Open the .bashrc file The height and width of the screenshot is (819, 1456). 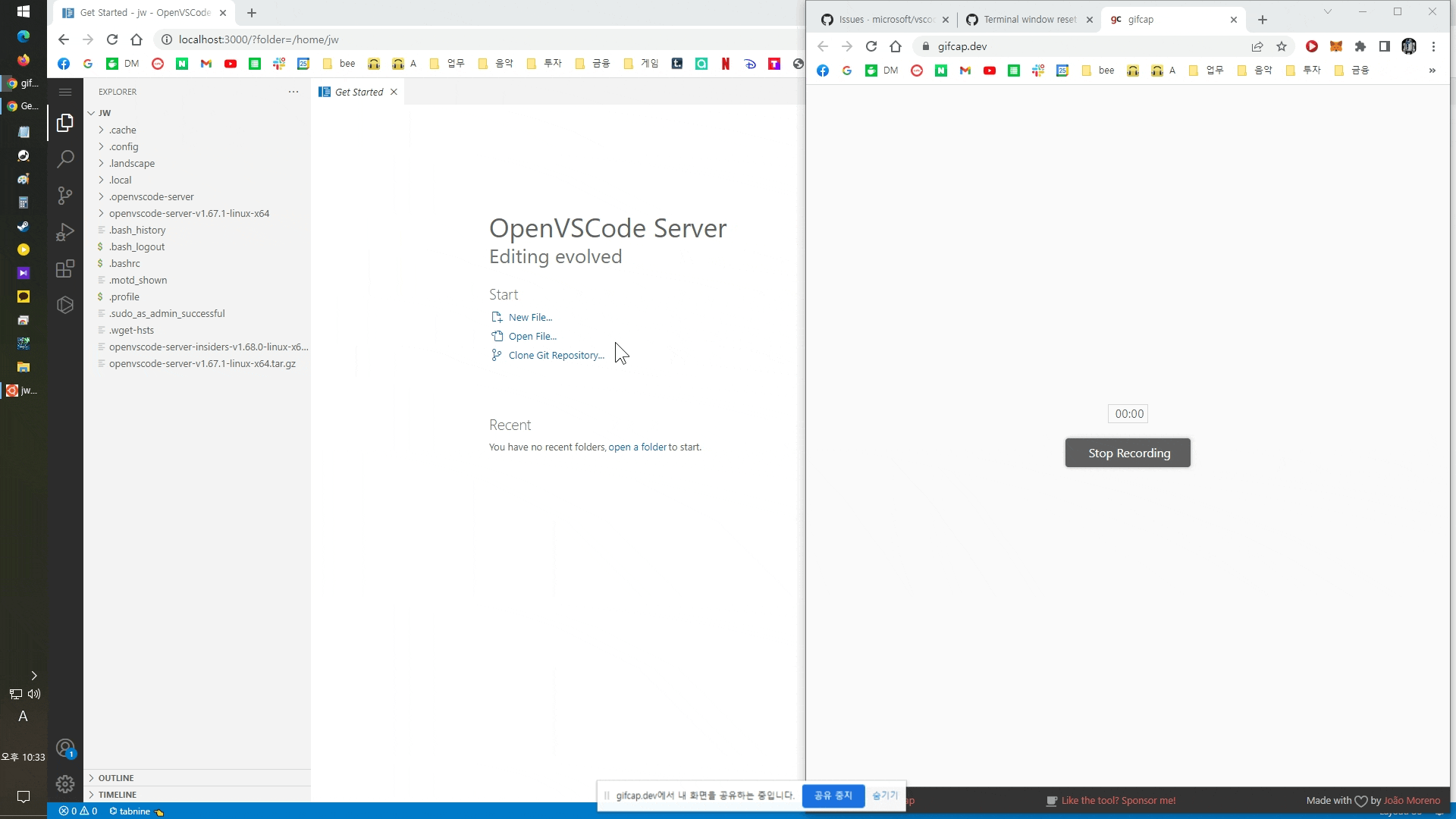(124, 263)
